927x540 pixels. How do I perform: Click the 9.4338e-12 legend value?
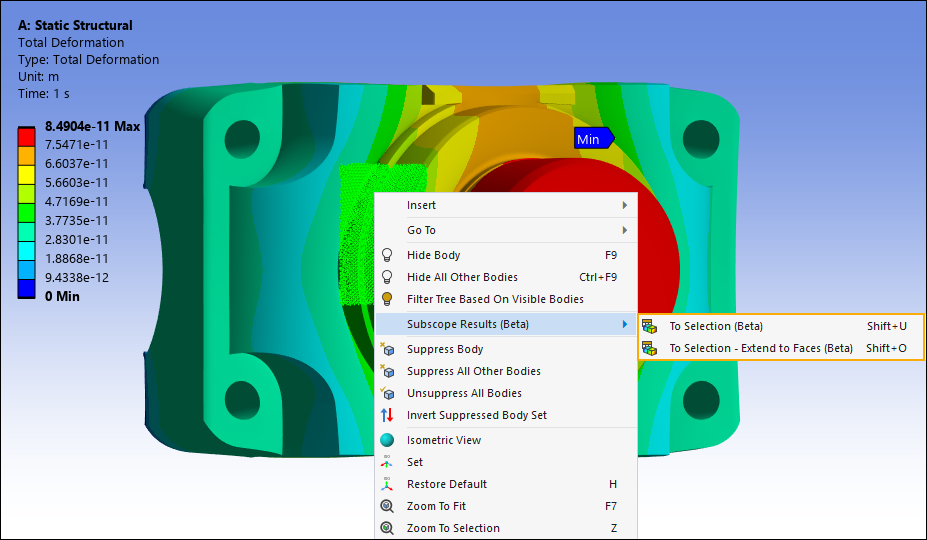(x=77, y=277)
